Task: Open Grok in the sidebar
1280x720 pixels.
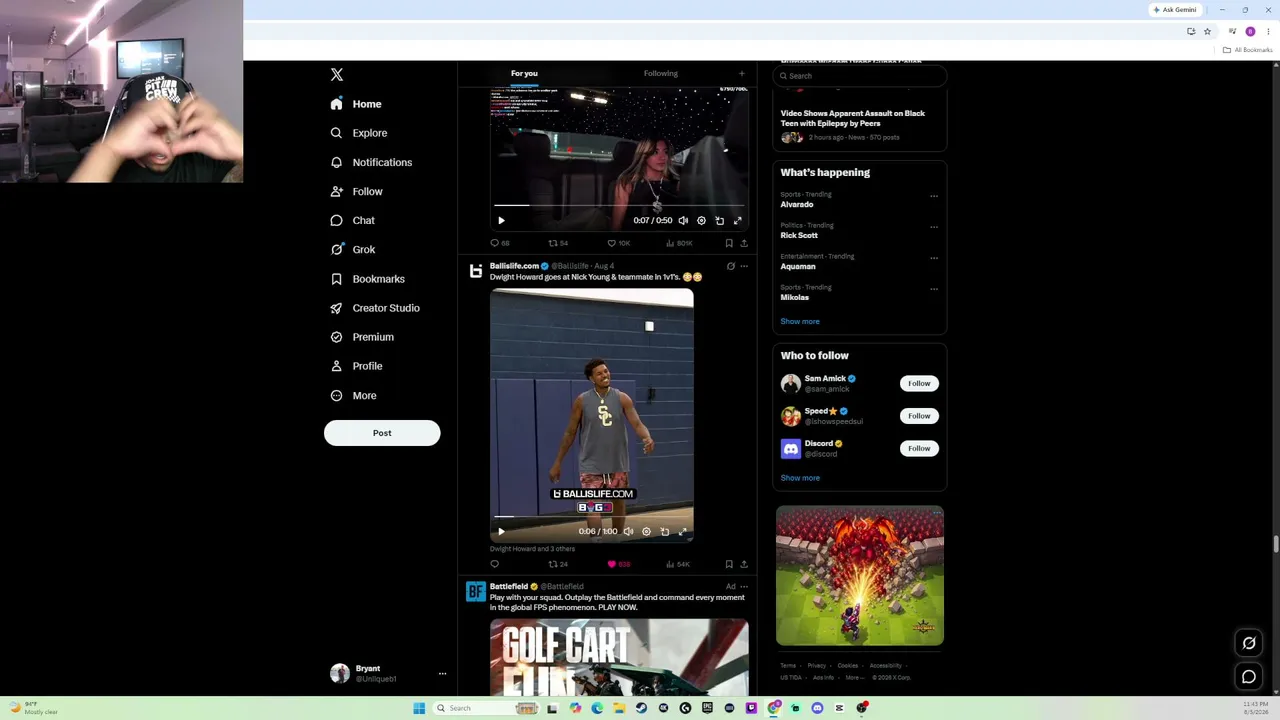Action: pyautogui.click(x=352, y=249)
